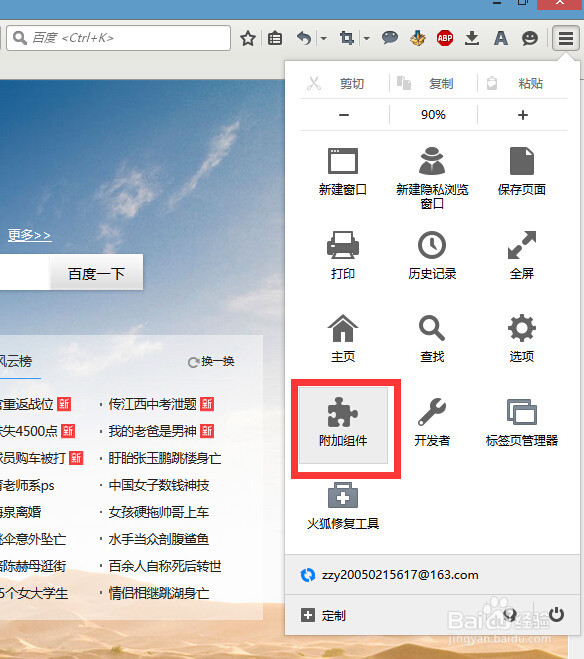Click 换一换 refresh link
The image size is (584, 659).
coord(211,361)
